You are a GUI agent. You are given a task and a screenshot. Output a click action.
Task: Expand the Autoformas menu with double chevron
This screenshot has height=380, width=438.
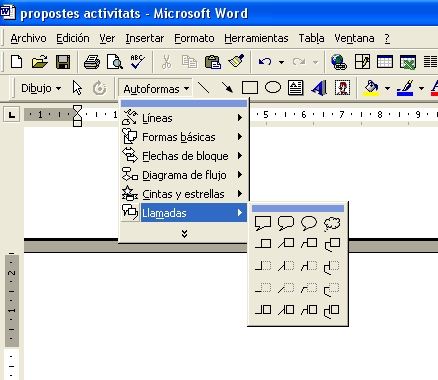(184, 234)
